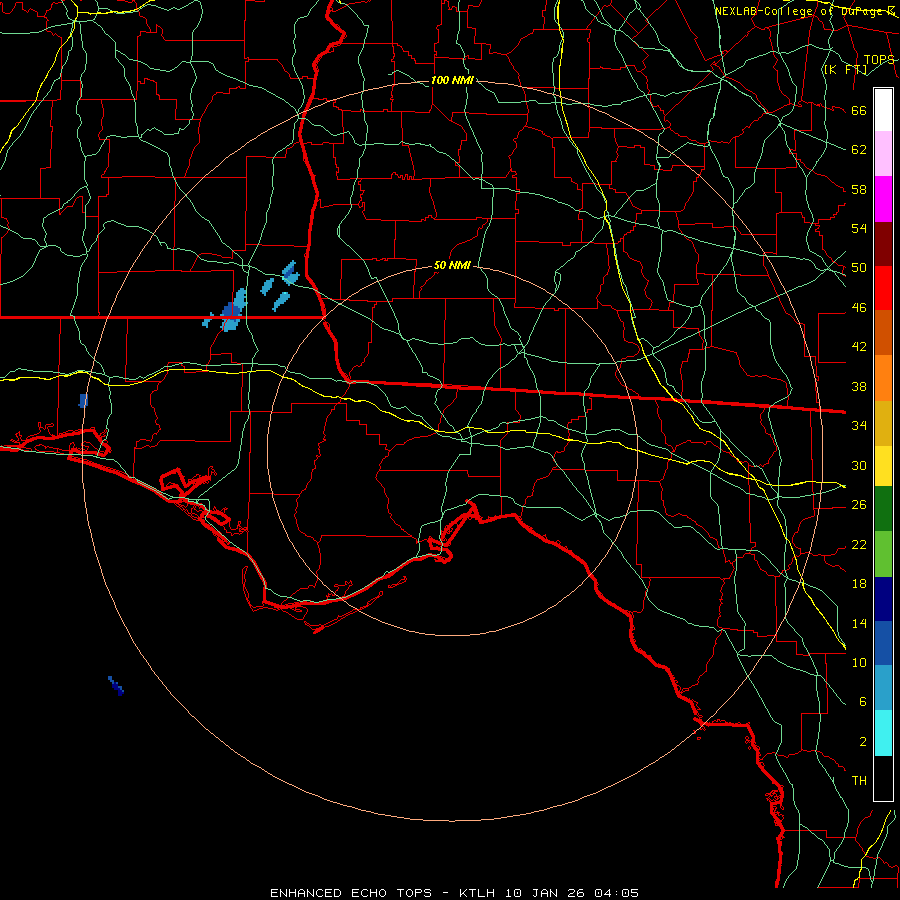Click the legend value '42'
This screenshot has width=900, height=900.
859,347
